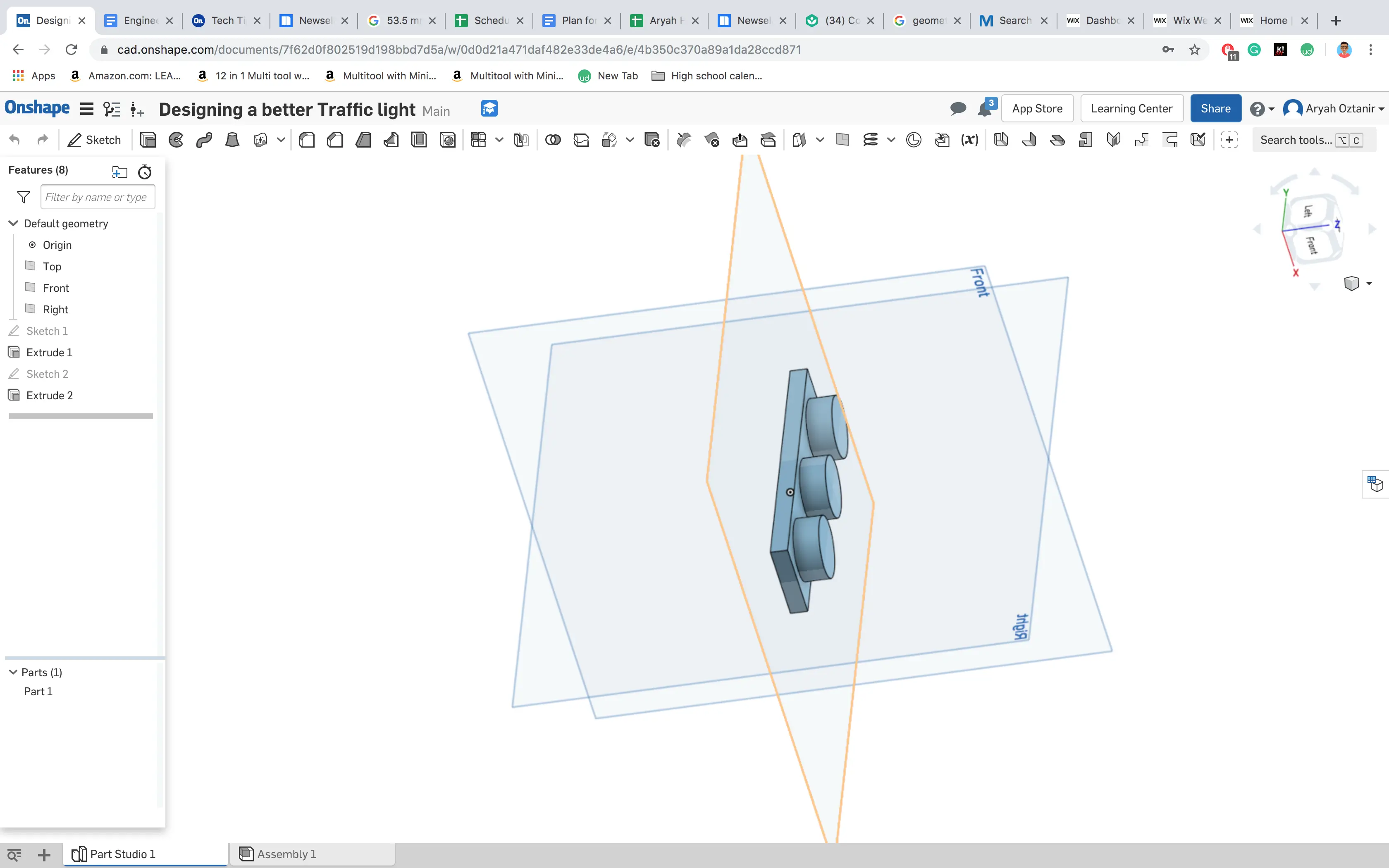Select the Loft tool

232,140
